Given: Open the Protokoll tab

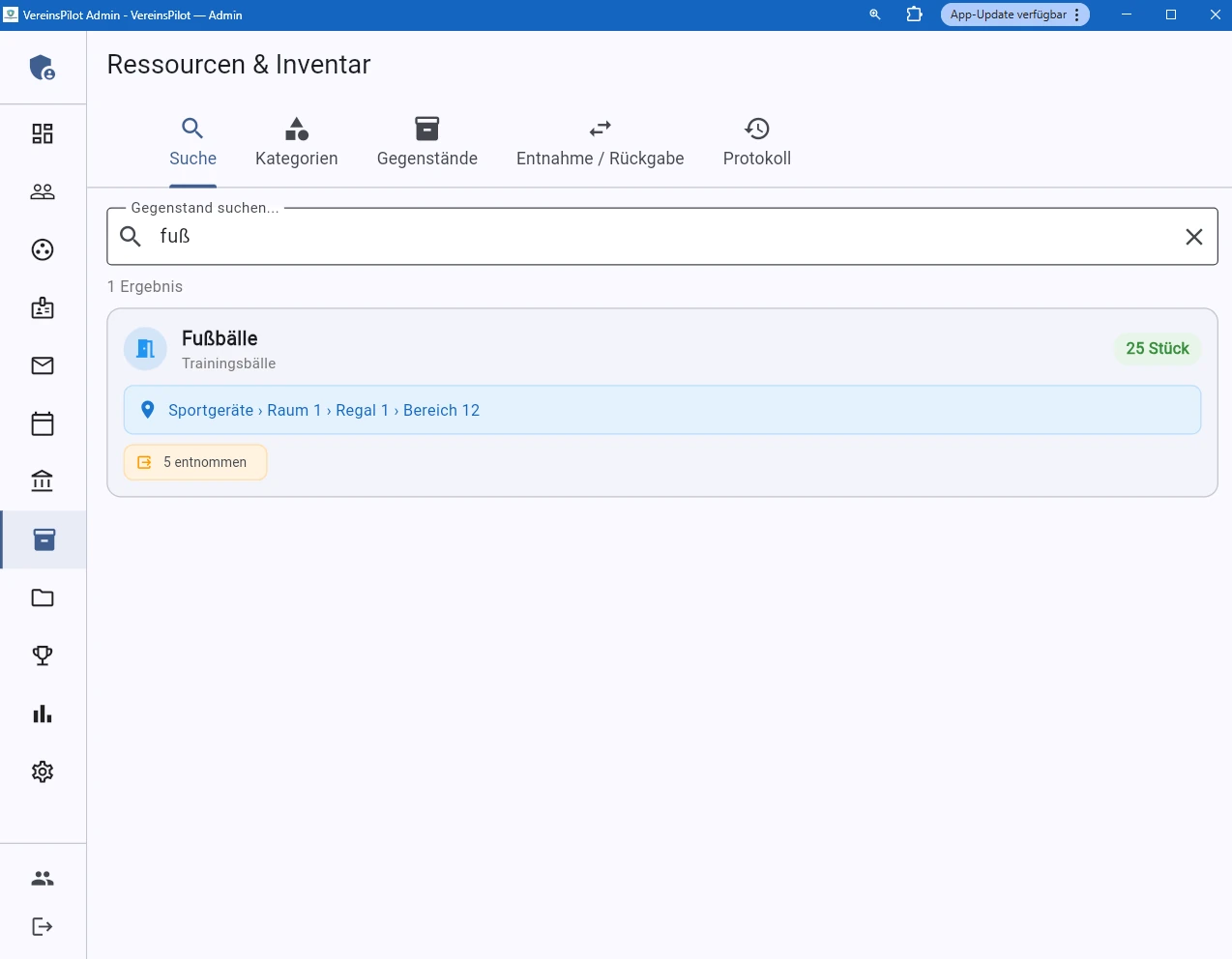Looking at the screenshot, I should (756, 143).
